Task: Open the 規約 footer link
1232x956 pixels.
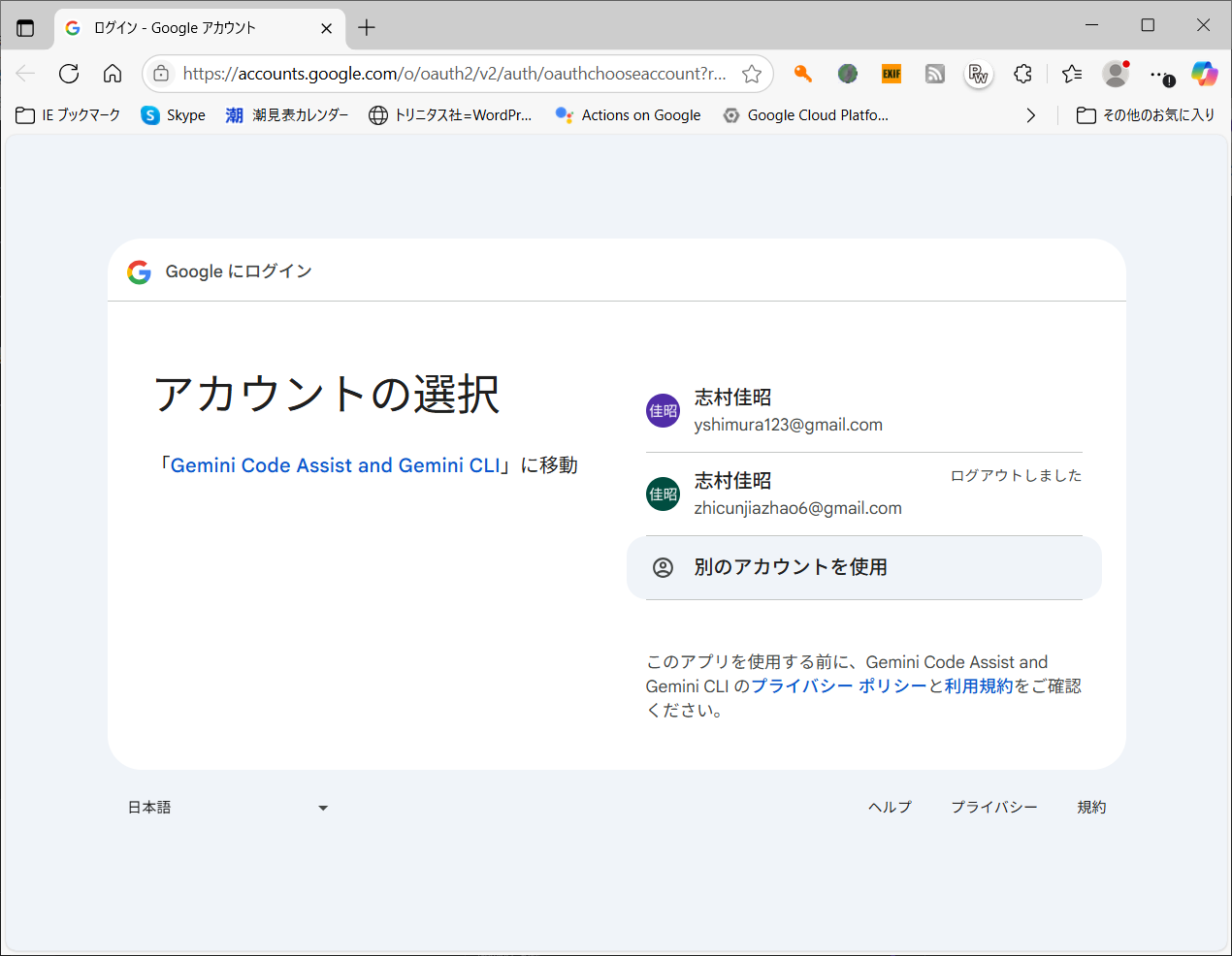Action: tap(1091, 808)
